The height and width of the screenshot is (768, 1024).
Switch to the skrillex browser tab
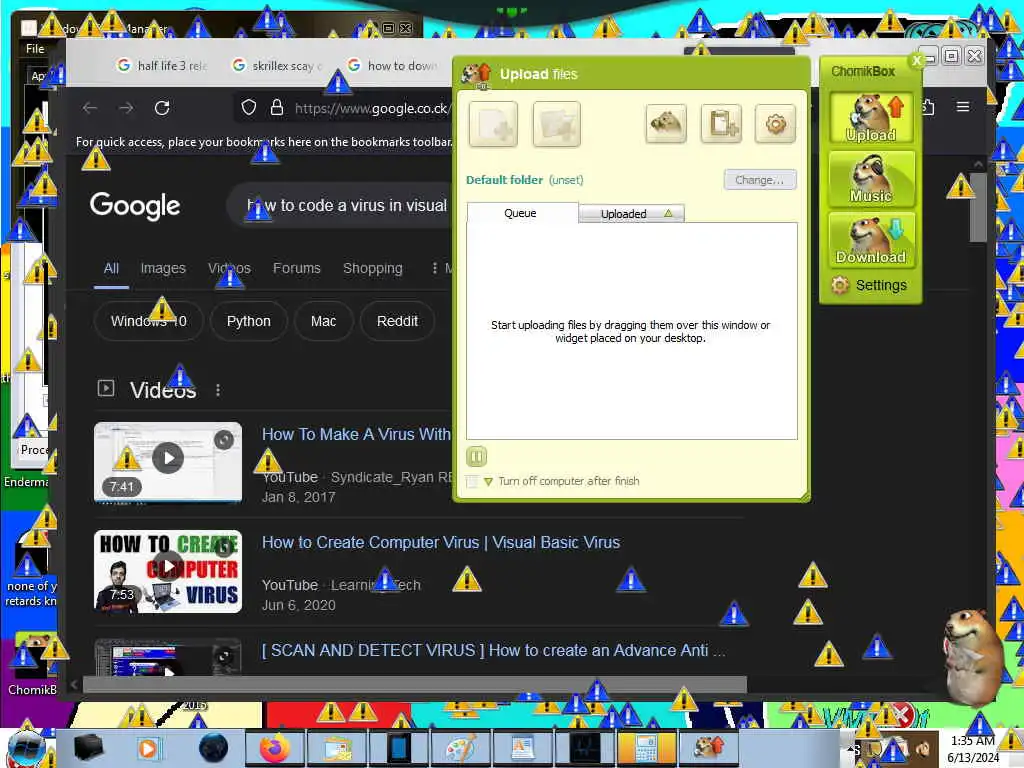(277, 65)
